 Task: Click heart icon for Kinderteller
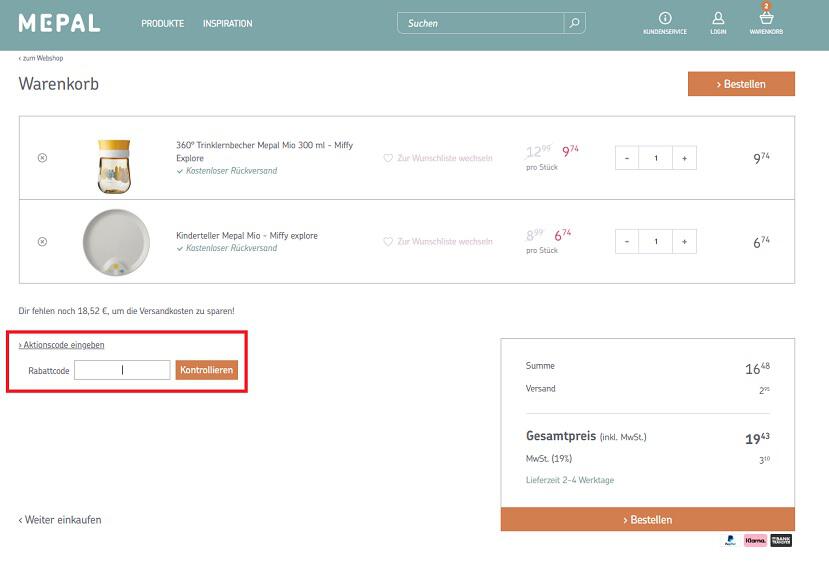[x=388, y=242]
